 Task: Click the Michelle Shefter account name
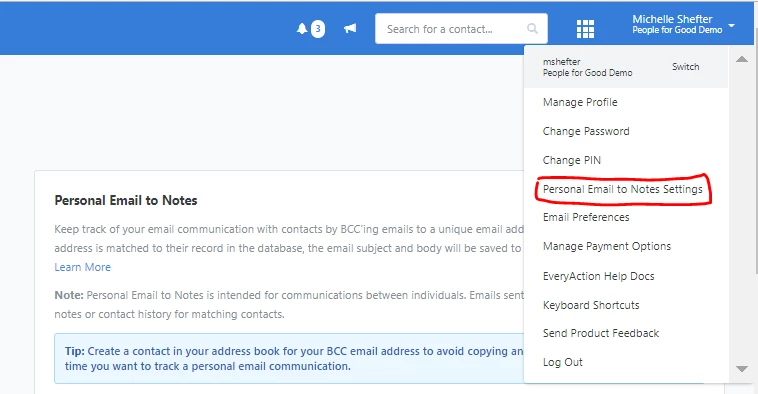672,19
